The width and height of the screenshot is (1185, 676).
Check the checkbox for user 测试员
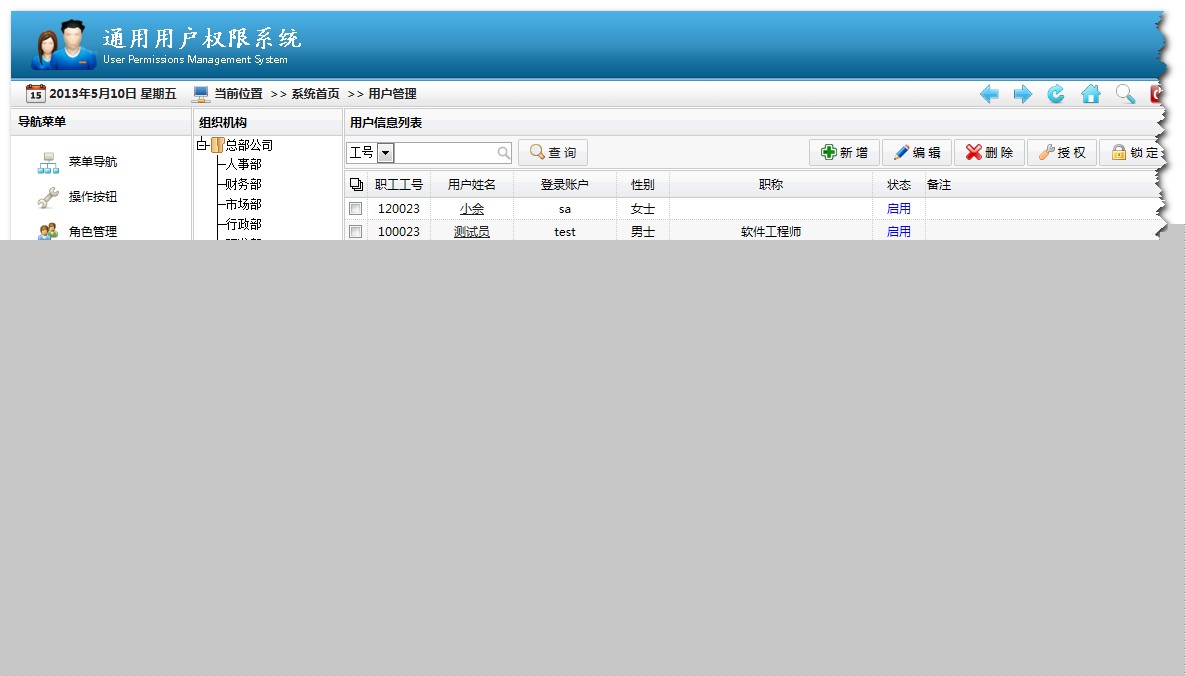point(355,231)
